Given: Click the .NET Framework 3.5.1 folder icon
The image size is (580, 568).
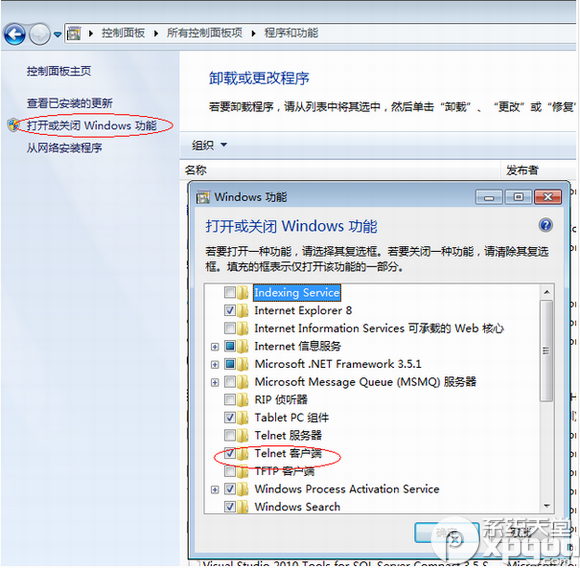Looking at the screenshot, I should pos(243,364).
